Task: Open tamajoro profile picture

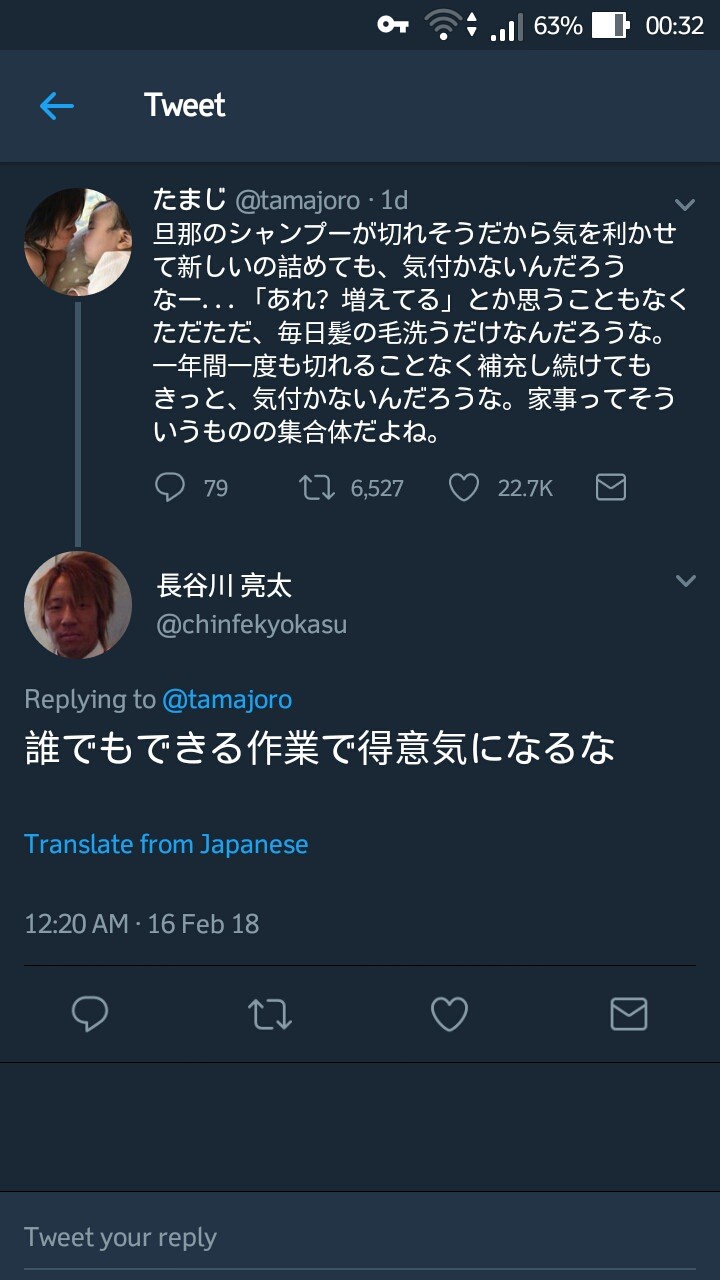Action: 78,242
